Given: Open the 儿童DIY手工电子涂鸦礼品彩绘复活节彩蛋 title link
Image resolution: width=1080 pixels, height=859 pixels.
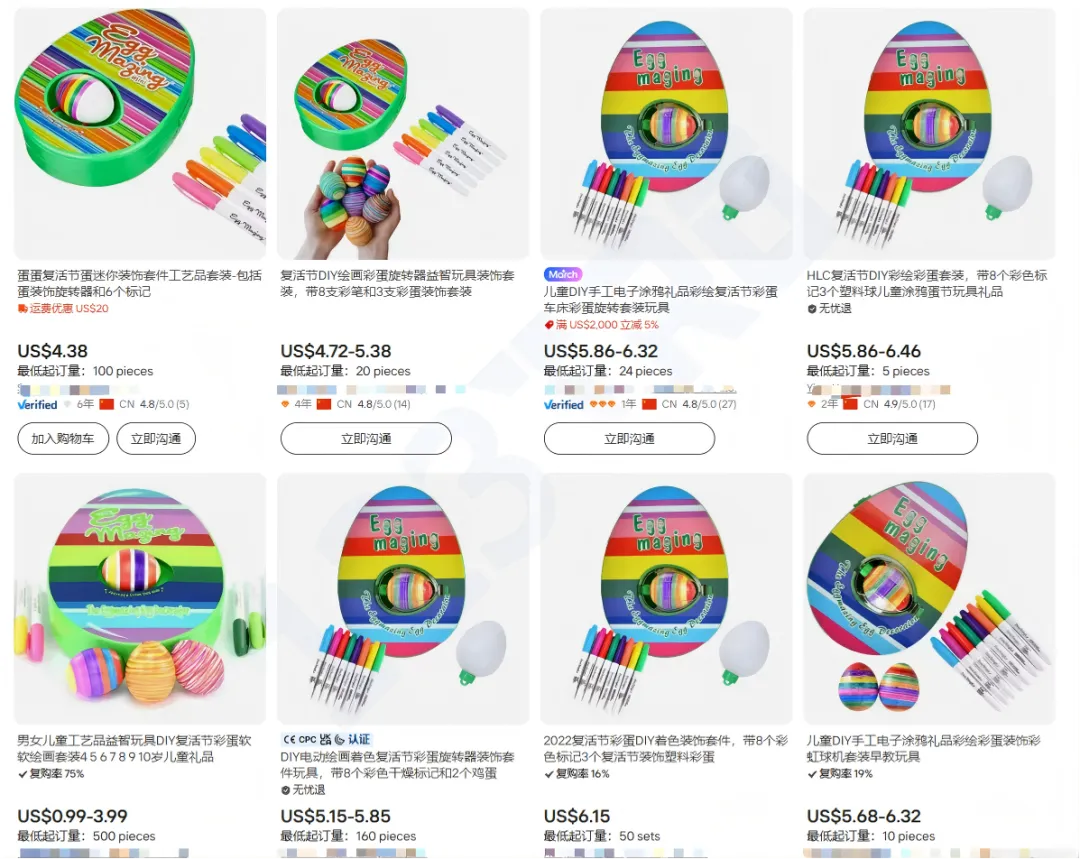Looking at the screenshot, I should 661,300.
